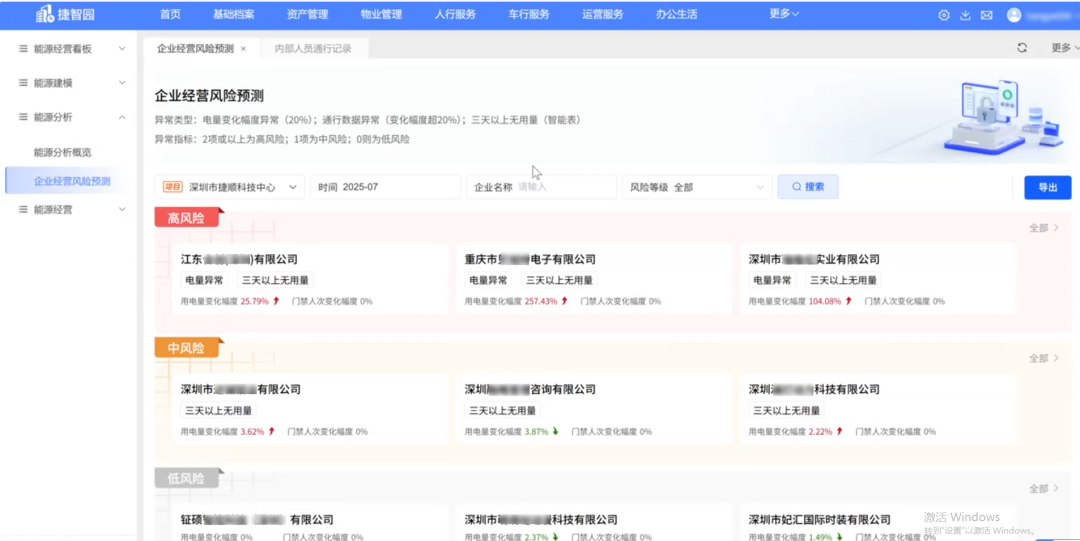Click the 搜索 button
The height and width of the screenshot is (541, 1080).
click(x=808, y=187)
